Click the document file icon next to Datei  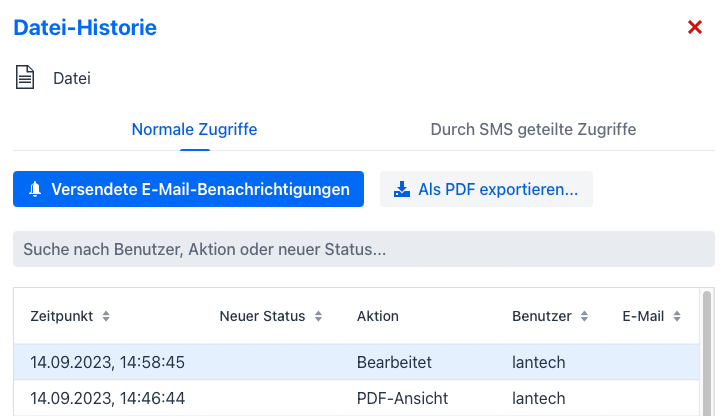coord(25,77)
